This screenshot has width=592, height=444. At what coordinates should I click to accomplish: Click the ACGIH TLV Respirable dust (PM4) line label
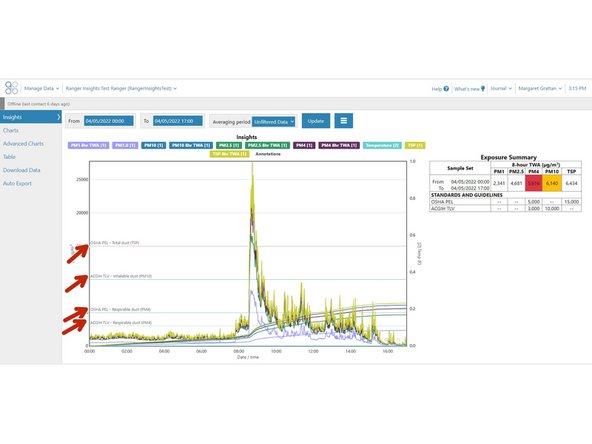[121, 322]
